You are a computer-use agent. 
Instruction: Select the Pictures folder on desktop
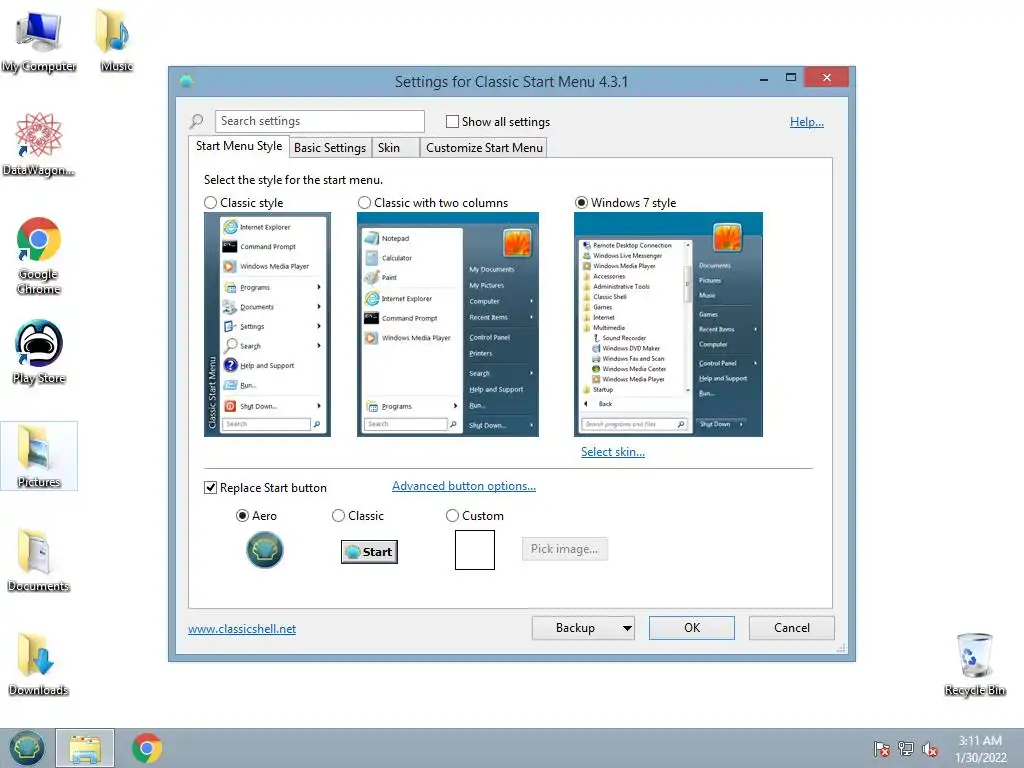[39, 456]
